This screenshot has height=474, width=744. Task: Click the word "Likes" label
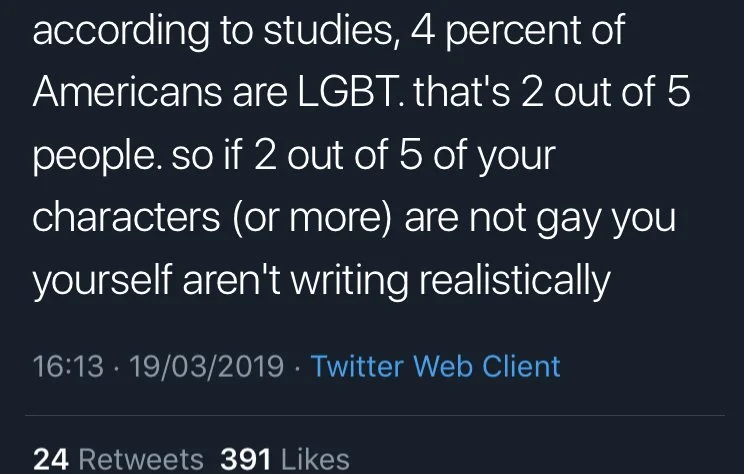click(x=315, y=459)
